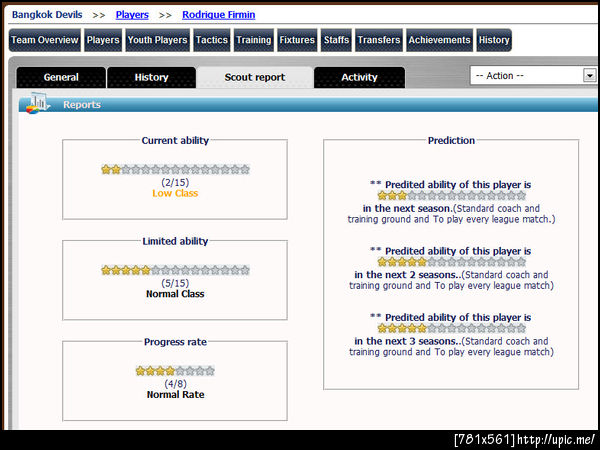Click the next 2 seasons prediction stars
The height and width of the screenshot is (450, 600).
(452, 262)
